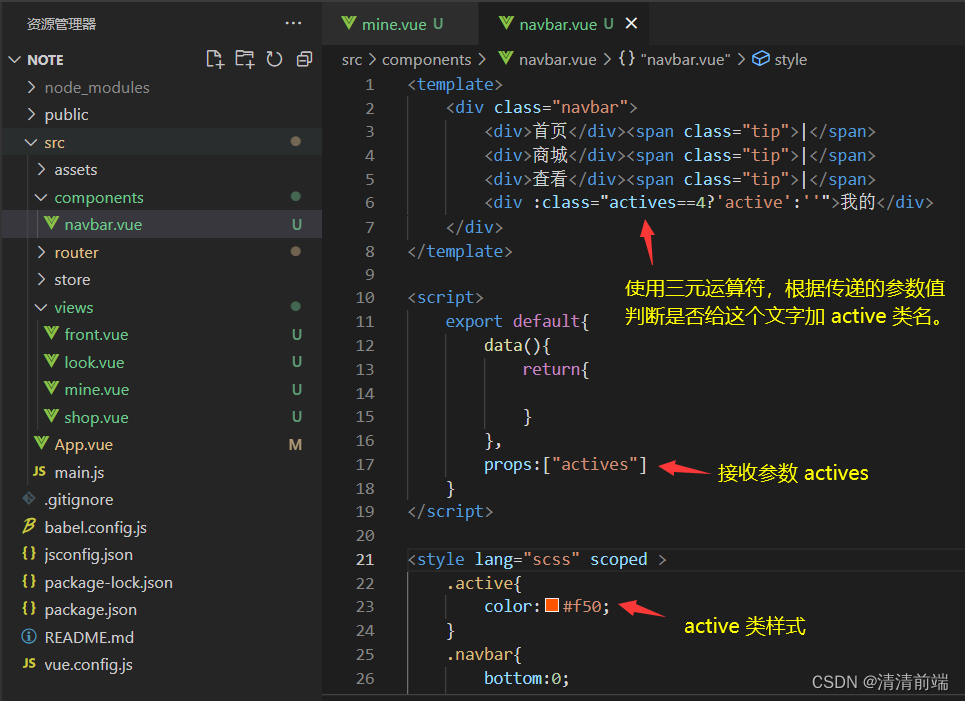Expand the store folder

161,279
